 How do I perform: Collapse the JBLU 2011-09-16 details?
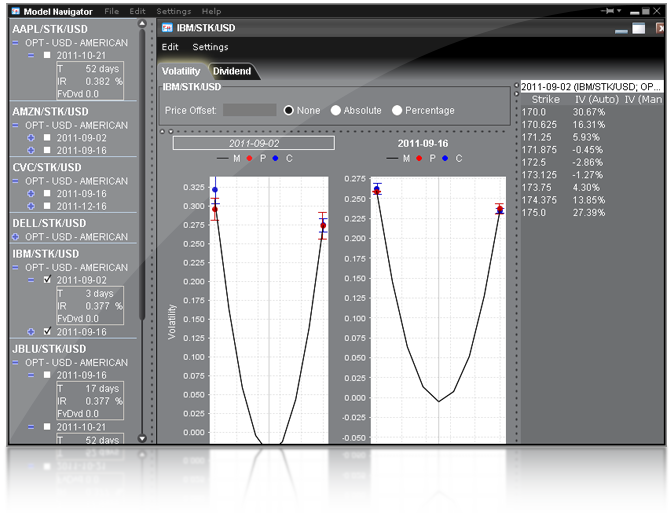[31, 375]
